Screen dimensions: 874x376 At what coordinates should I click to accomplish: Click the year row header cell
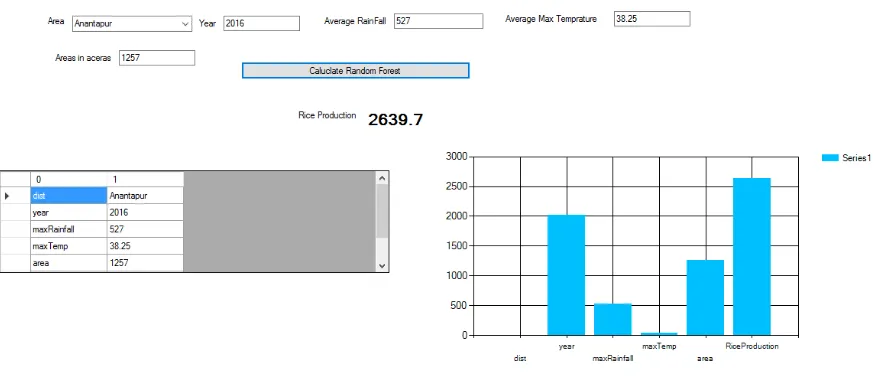[x=15, y=212]
